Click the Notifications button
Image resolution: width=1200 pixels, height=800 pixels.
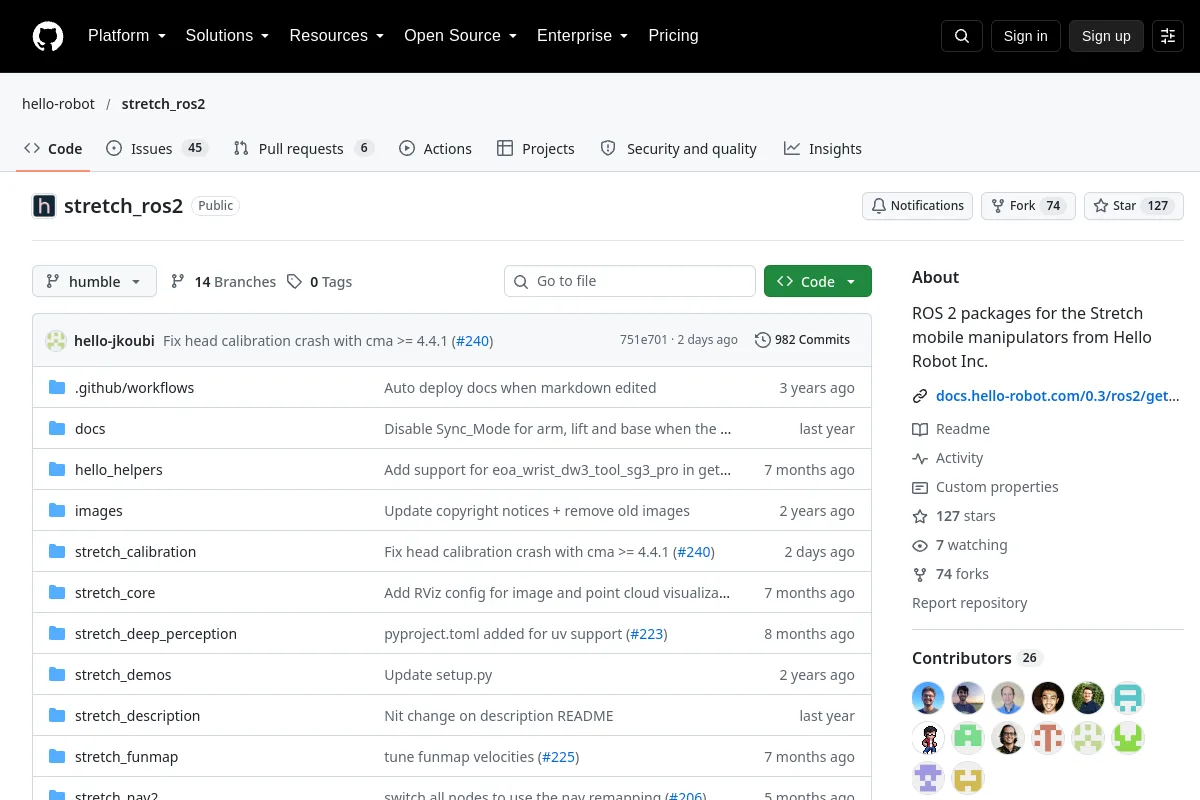pos(918,206)
